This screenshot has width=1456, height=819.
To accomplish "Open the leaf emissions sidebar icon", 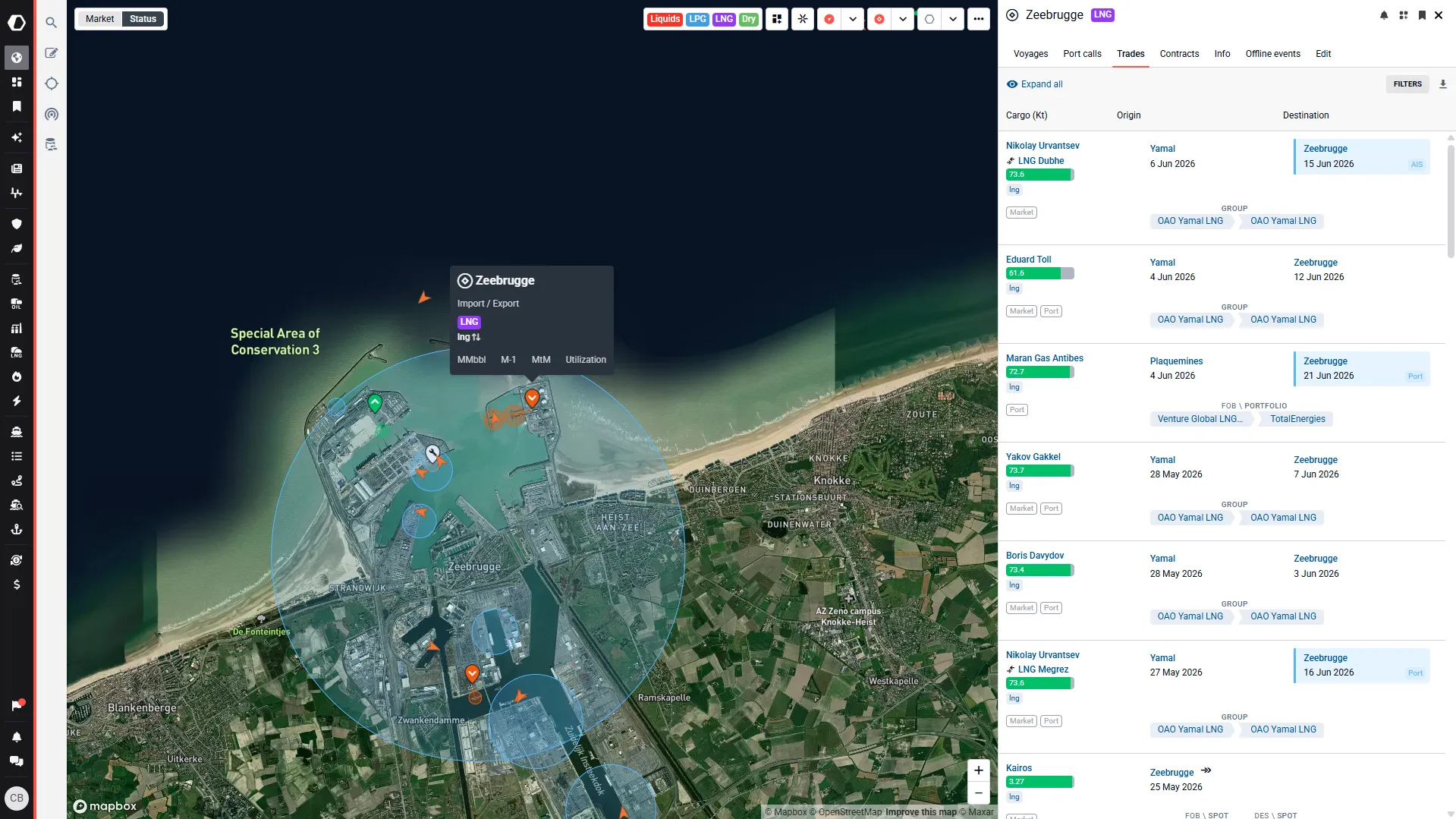I will 17,248.
